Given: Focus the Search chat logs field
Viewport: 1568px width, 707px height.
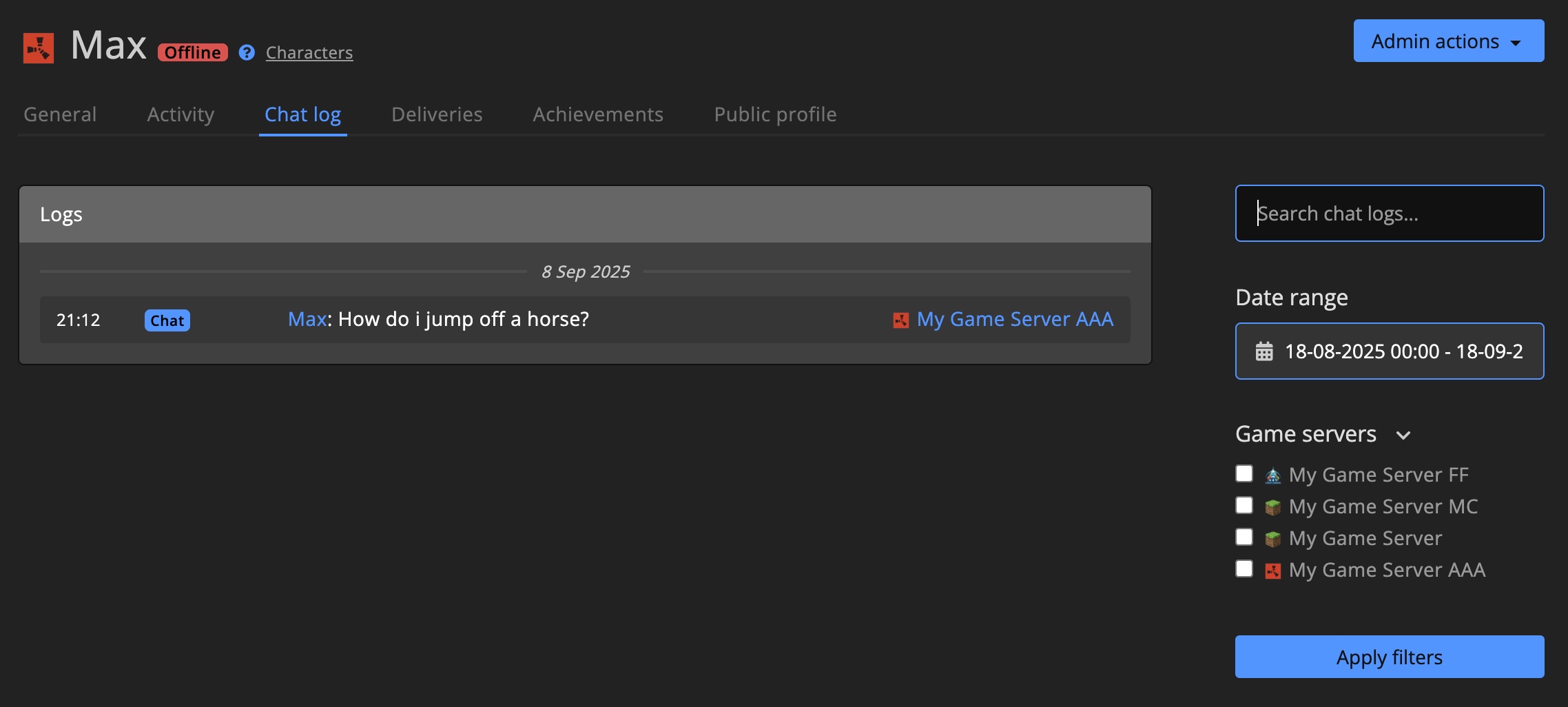Looking at the screenshot, I should click(1389, 214).
